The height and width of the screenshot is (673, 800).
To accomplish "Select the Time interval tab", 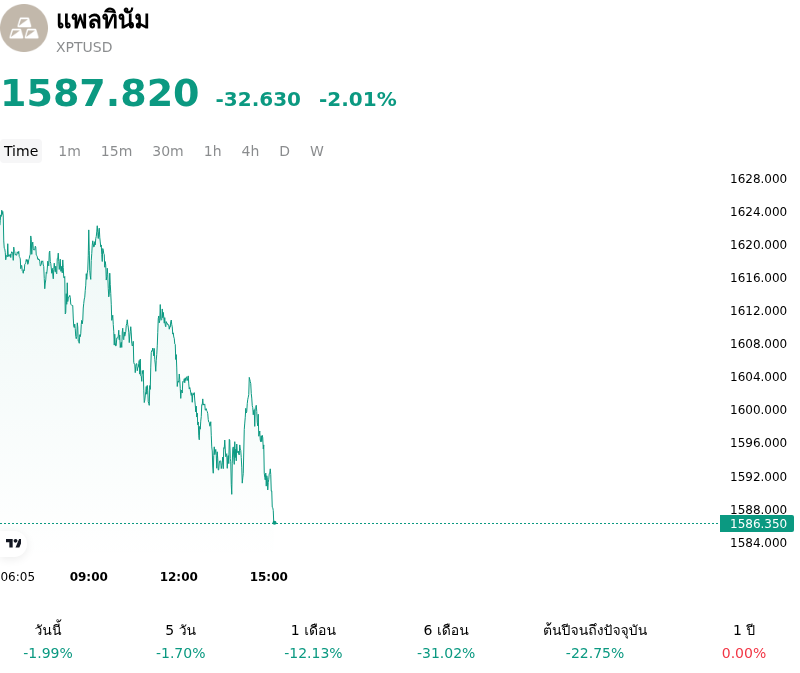I will coord(21,151).
